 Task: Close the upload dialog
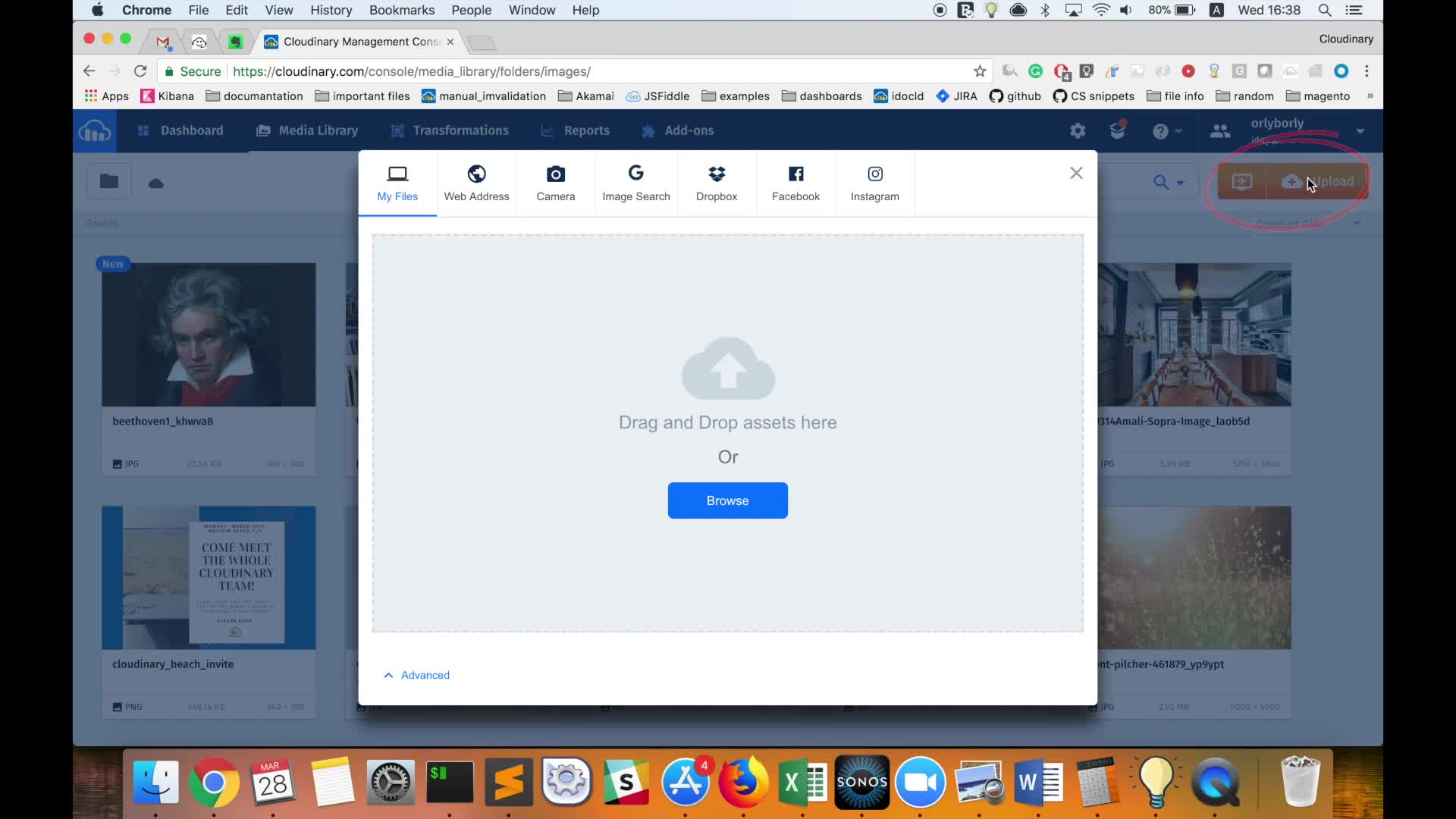pos(1075,173)
